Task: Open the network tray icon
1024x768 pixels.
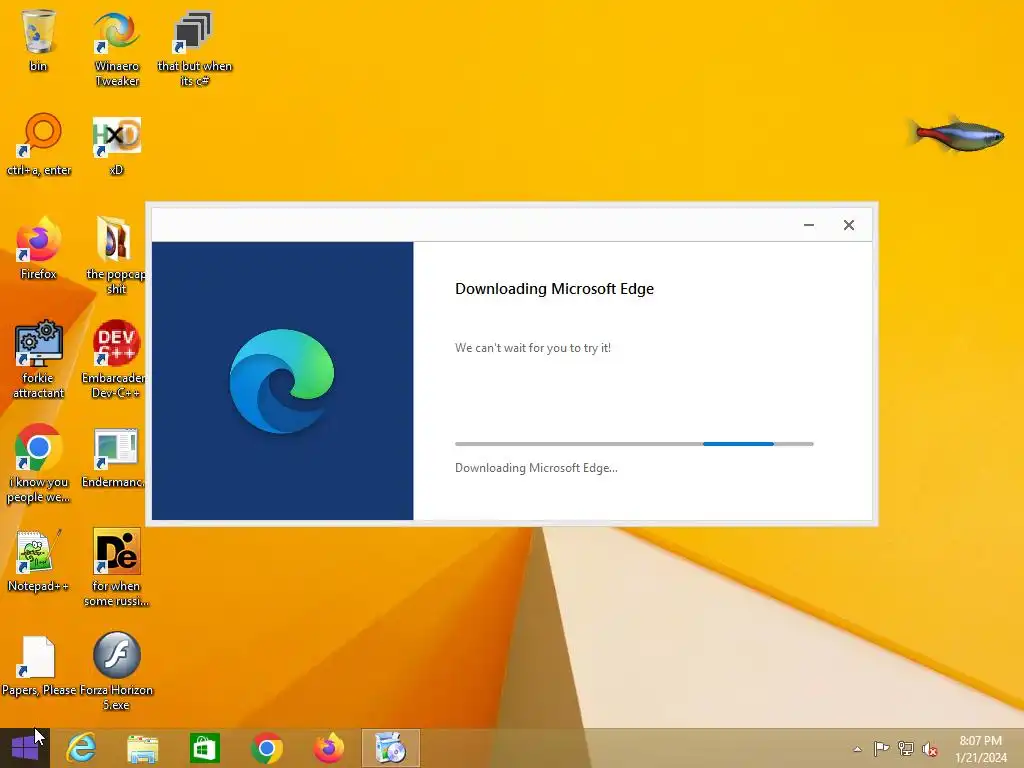Action: [906, 748]
